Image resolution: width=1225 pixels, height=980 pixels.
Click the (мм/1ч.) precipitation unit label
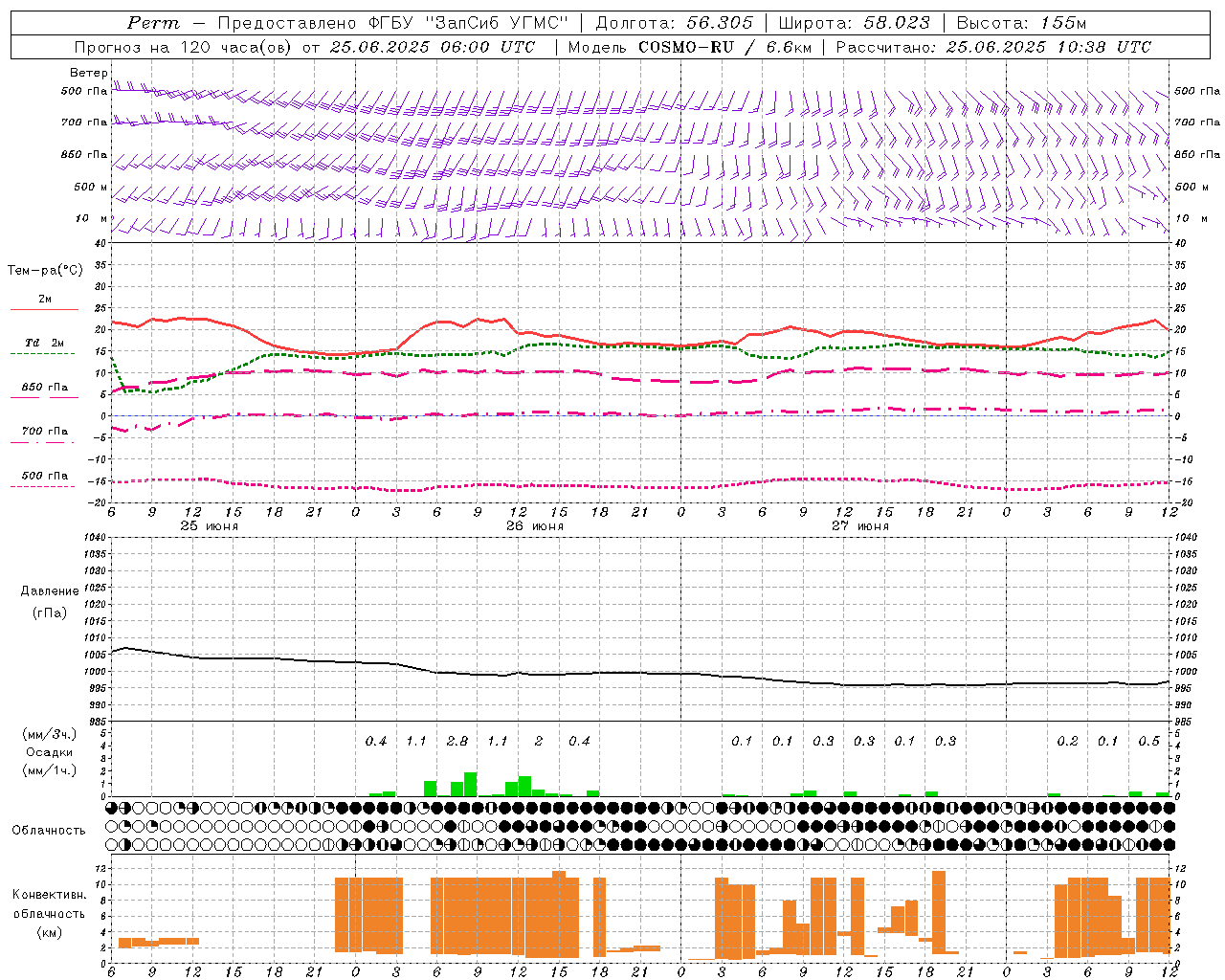pos(50,770)
